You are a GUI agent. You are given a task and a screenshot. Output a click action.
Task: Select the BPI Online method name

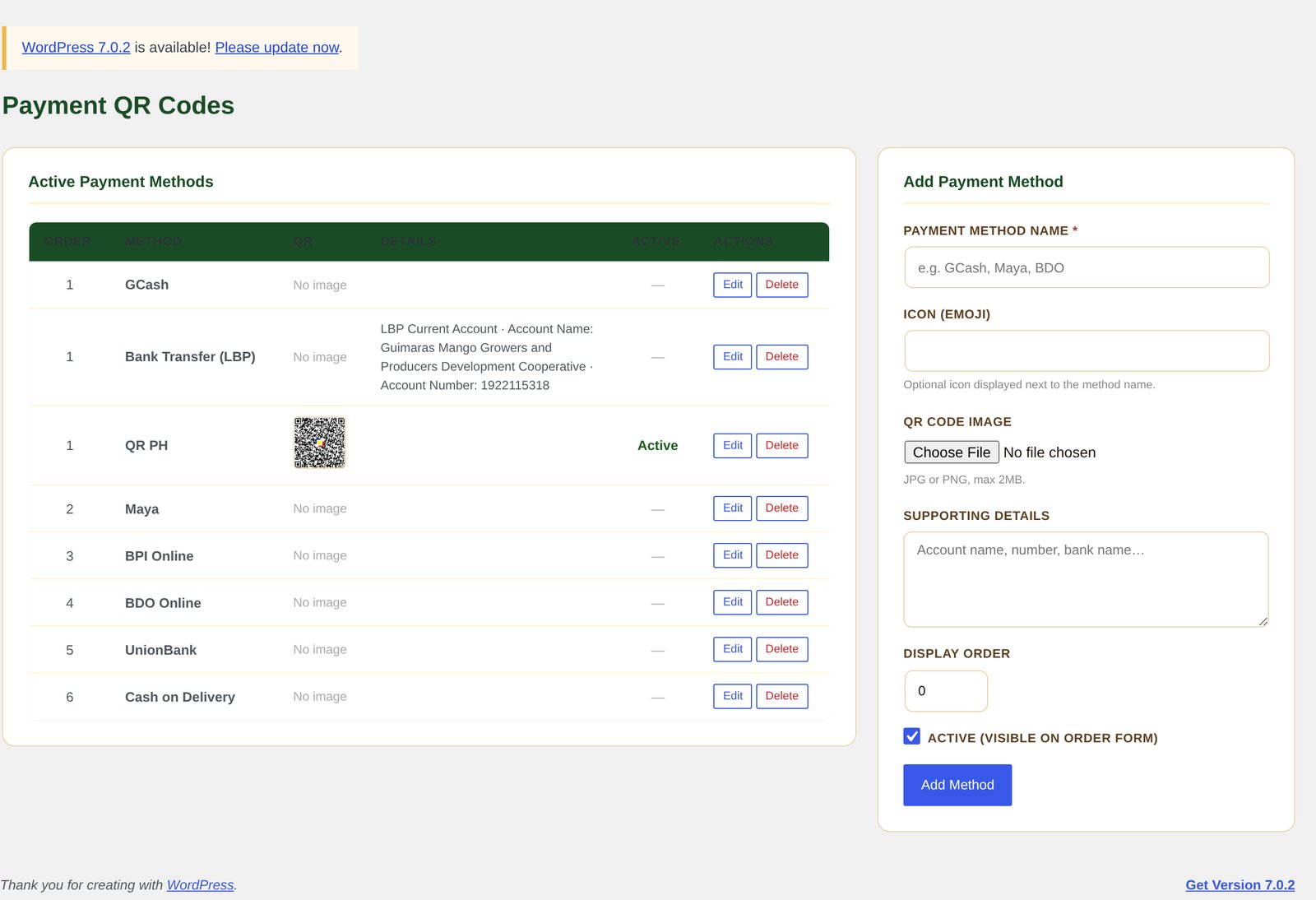160,556
